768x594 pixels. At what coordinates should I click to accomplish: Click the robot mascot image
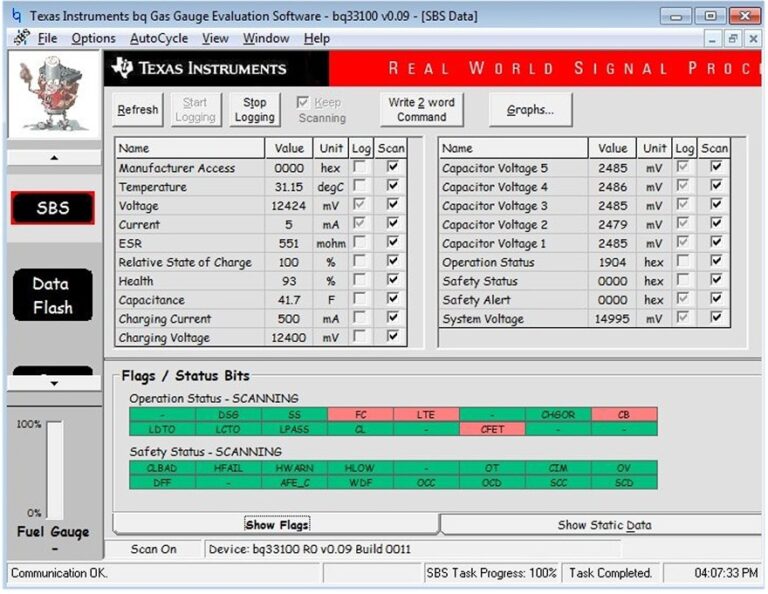53,94
